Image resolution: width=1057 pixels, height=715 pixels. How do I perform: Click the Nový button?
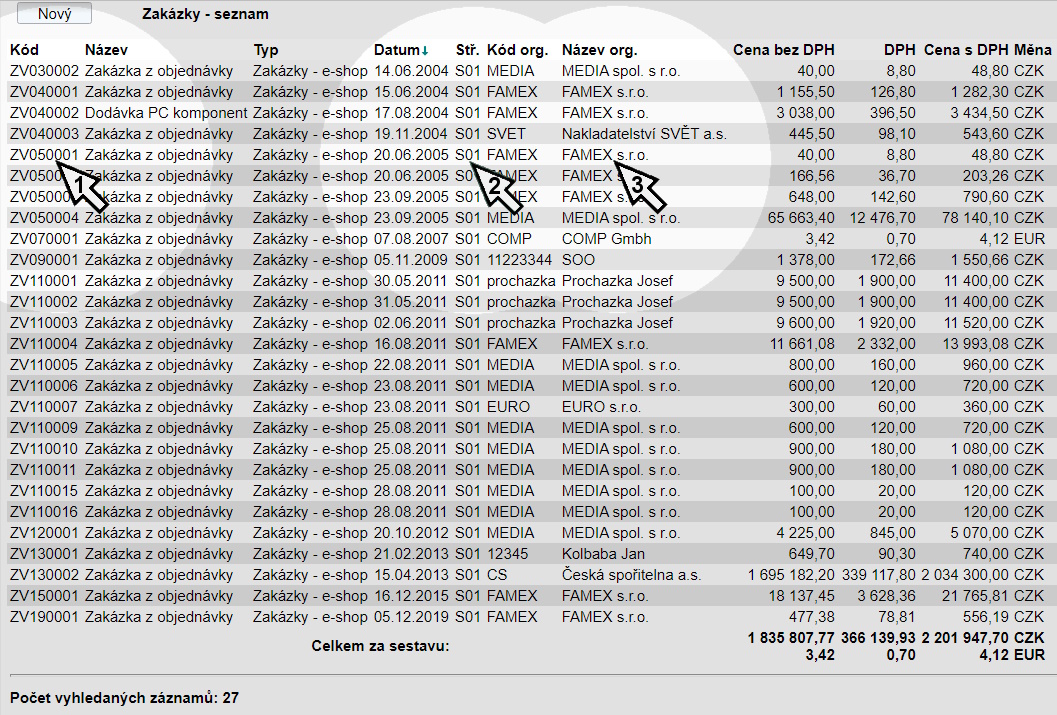pos(54,14)
